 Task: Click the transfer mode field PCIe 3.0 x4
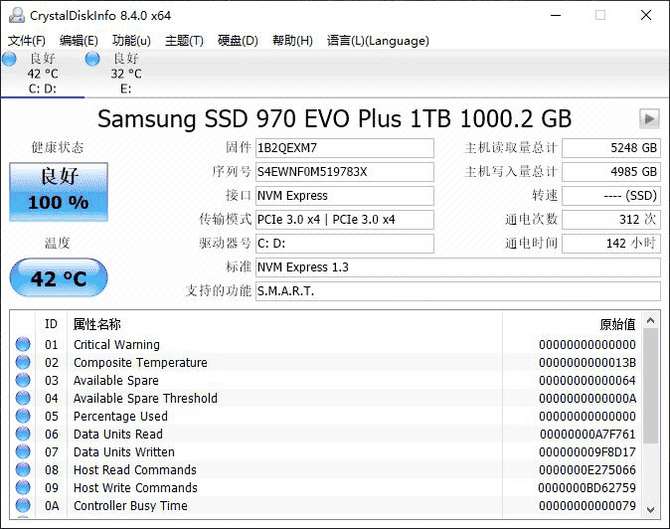tap(344, 220)
